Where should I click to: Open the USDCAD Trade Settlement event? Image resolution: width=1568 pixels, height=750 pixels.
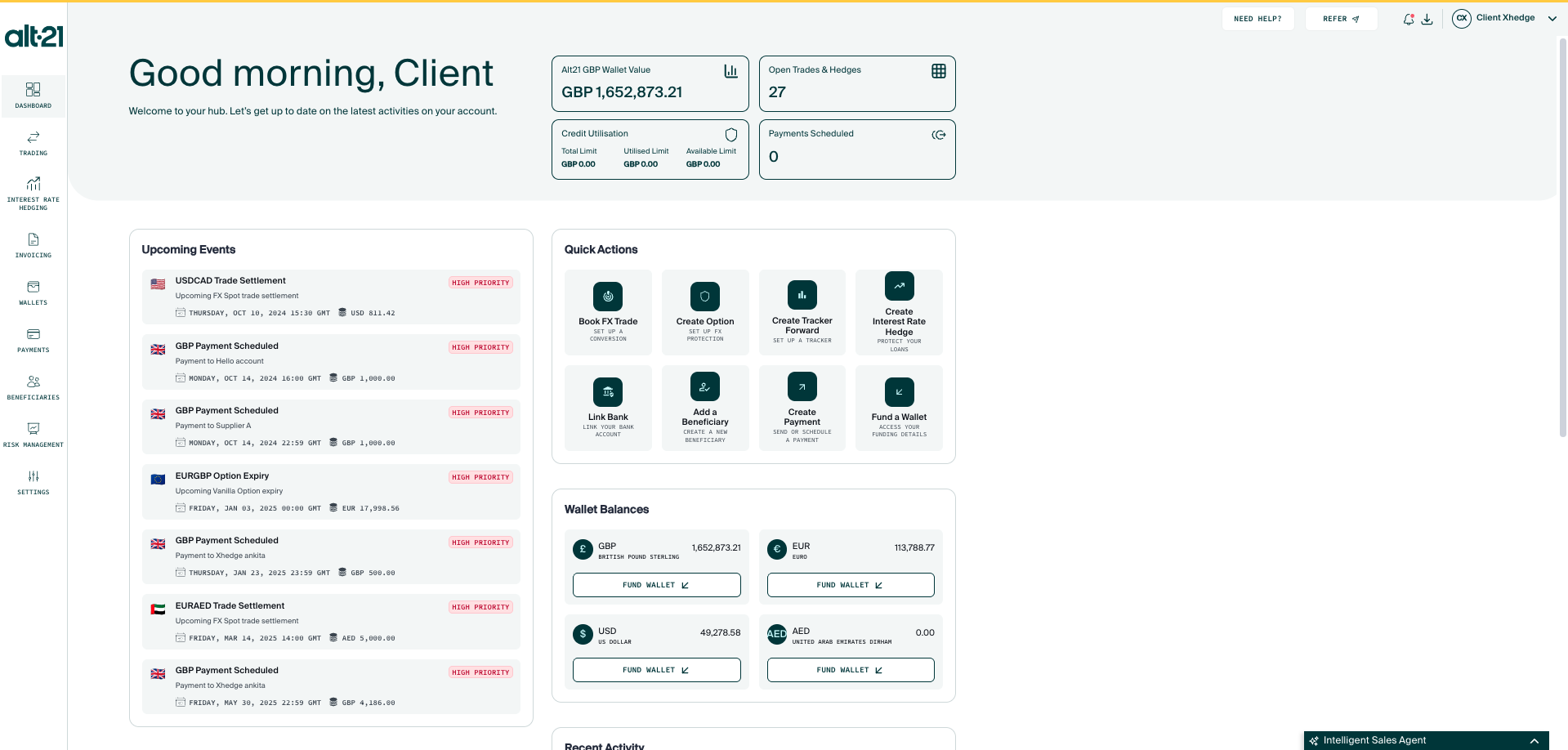pyautogui.click(x=330, y=297)
